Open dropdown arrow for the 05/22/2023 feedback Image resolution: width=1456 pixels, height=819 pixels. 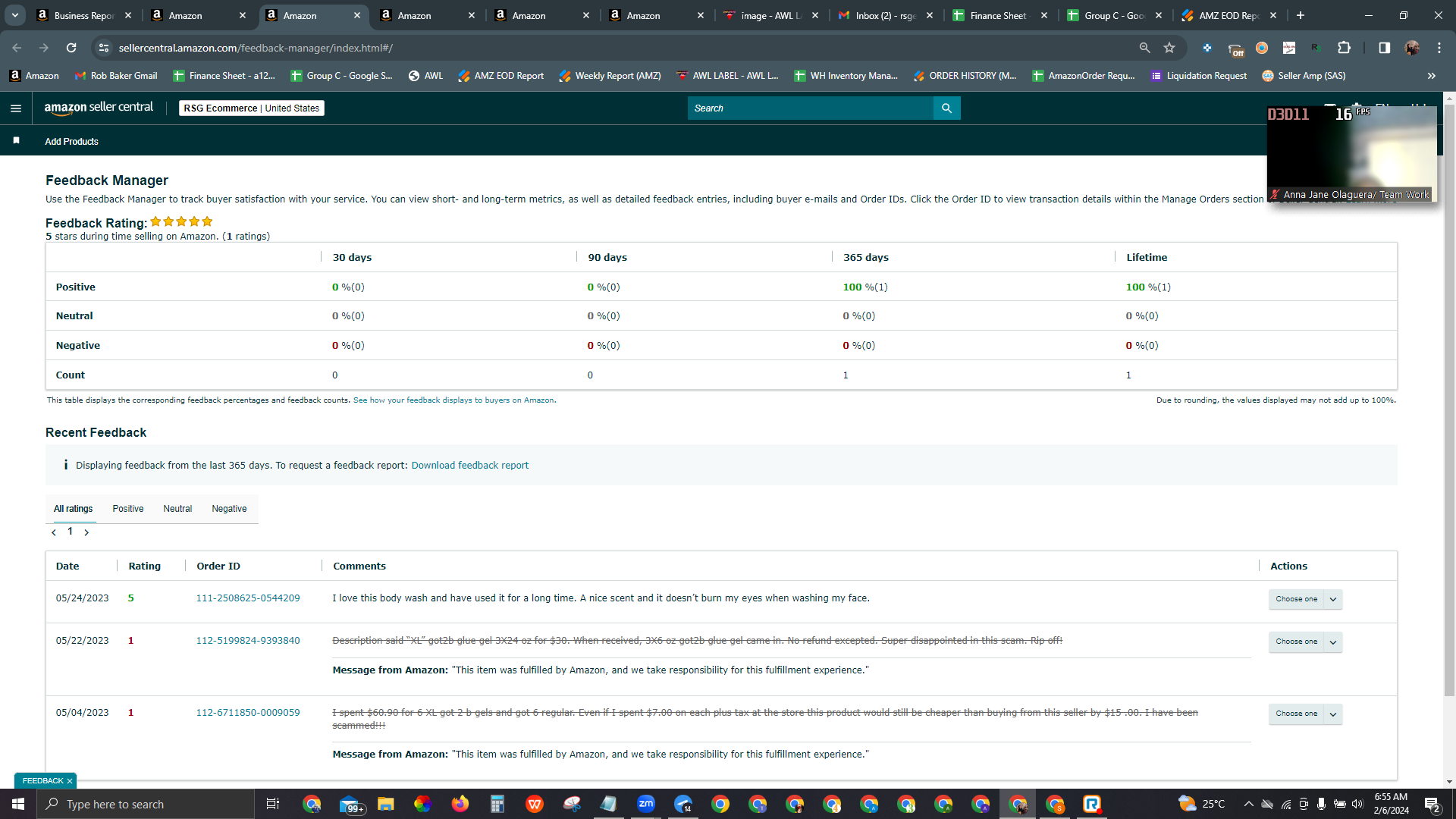(1333, 642)
